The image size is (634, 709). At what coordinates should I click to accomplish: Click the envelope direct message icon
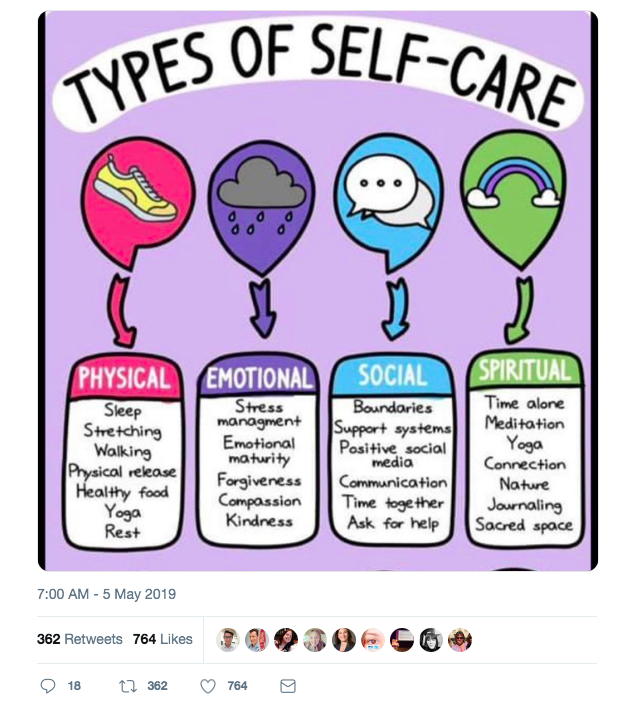288,686
